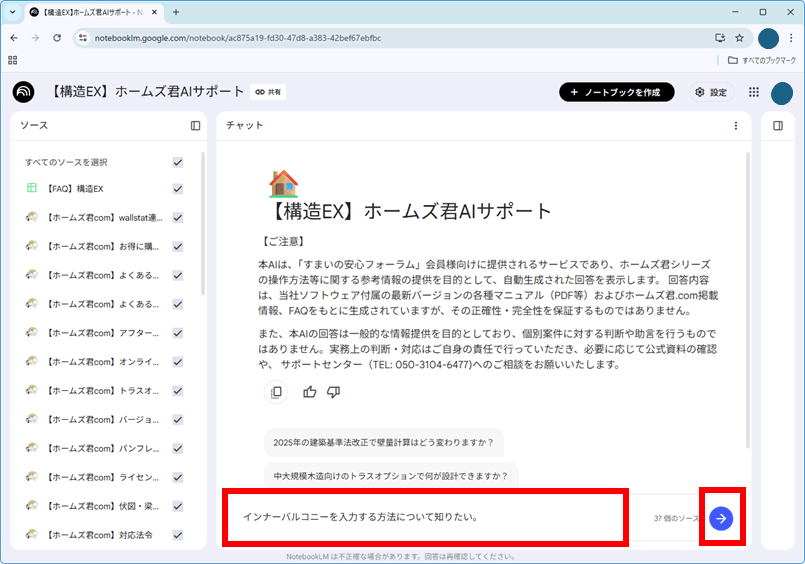Viewport: 805px width, 564px height.
Task: Bookmark this page with star icon
Action: tap(739, 38)
